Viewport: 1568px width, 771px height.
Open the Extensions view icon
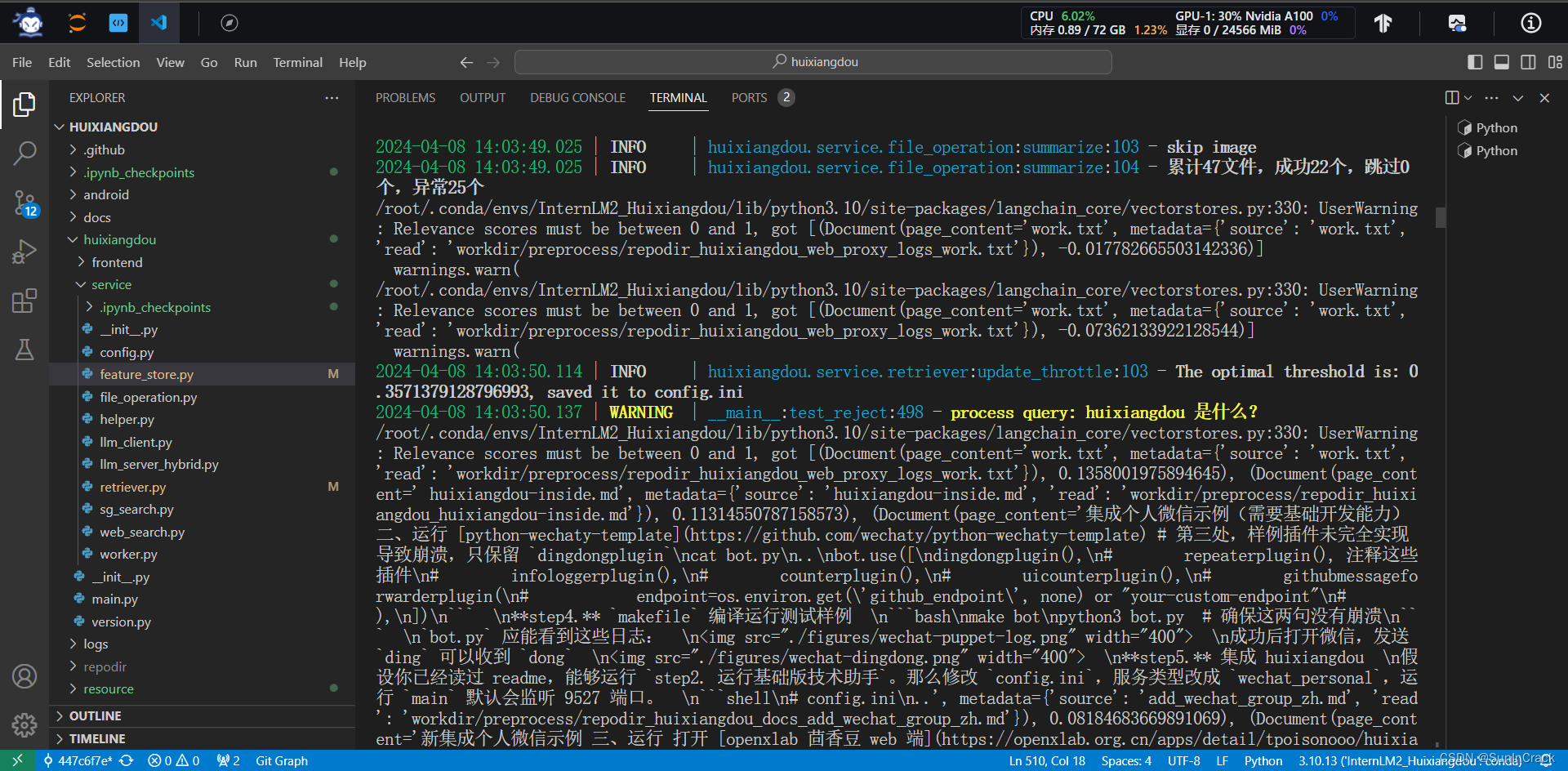coord(24,301)
